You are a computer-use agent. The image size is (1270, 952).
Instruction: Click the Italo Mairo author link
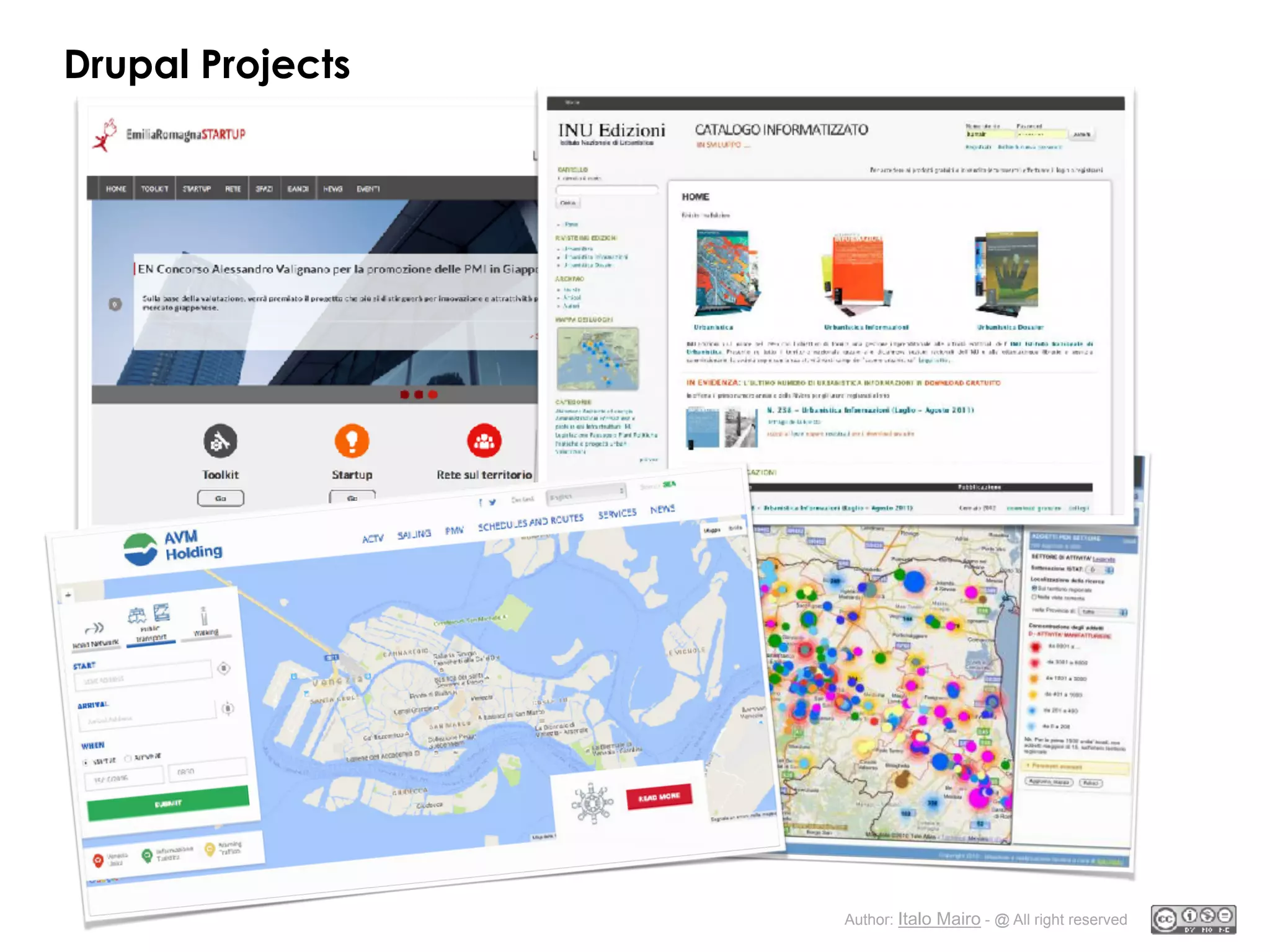point(939,919)
